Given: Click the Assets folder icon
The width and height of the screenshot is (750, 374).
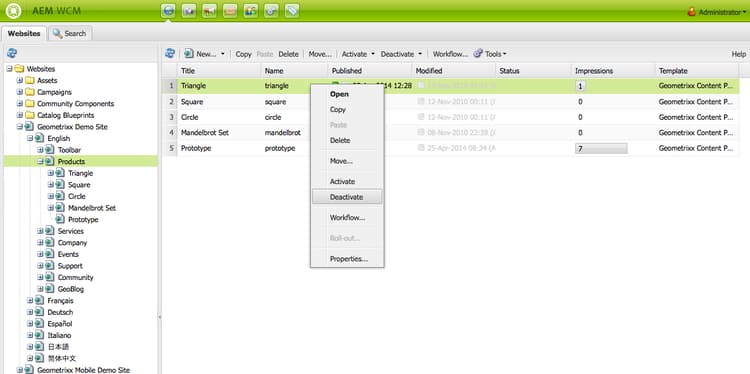Looking at the screenshot, I should [x=30, y=80].
